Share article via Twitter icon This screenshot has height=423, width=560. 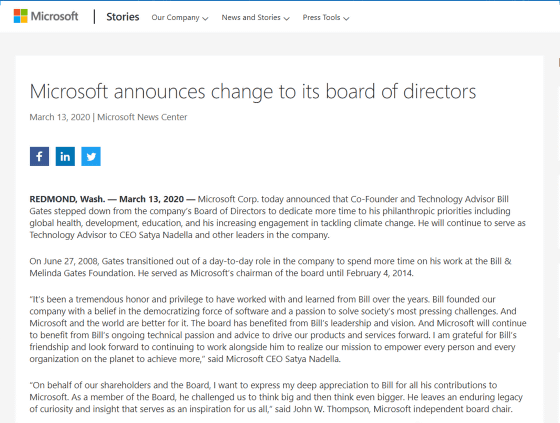(91, 156)
